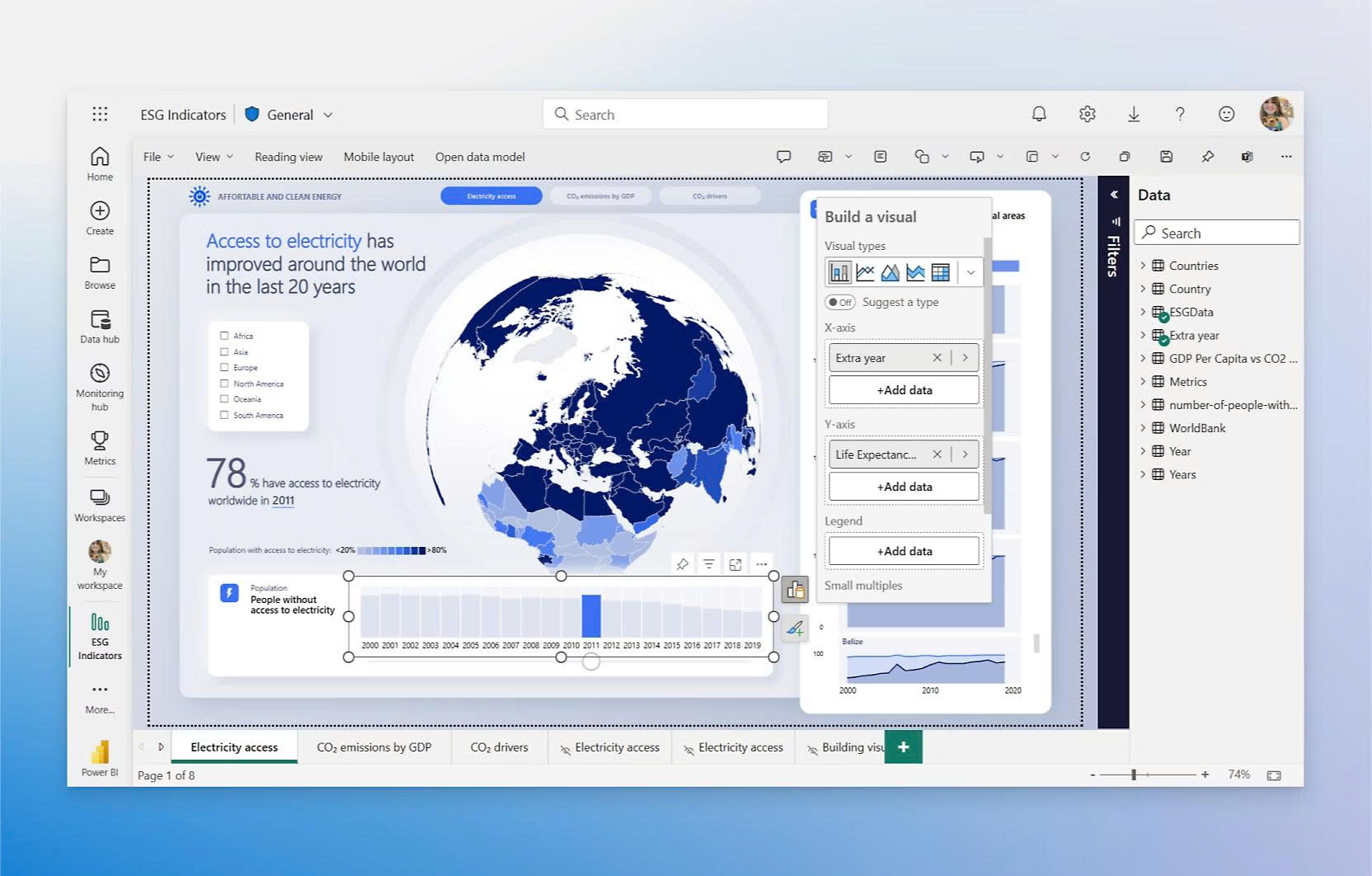
Task: Toggle the Suggest a type switch
Action: (x=840, y=302)
